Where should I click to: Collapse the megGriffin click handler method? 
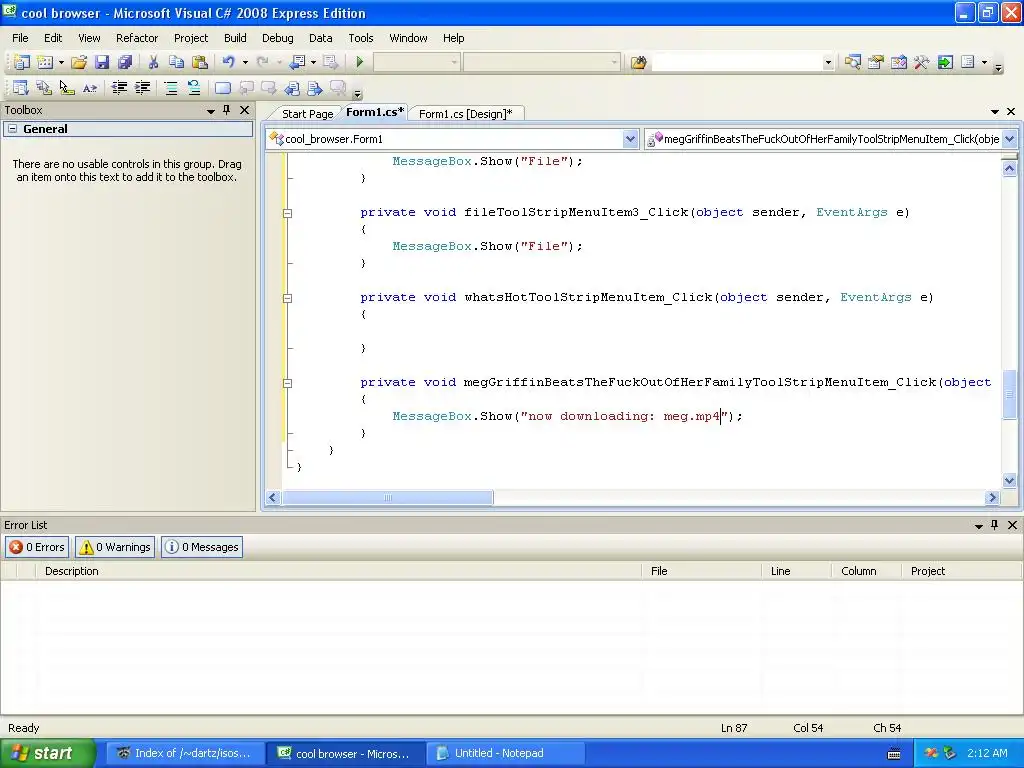click(x=287, y=383)
